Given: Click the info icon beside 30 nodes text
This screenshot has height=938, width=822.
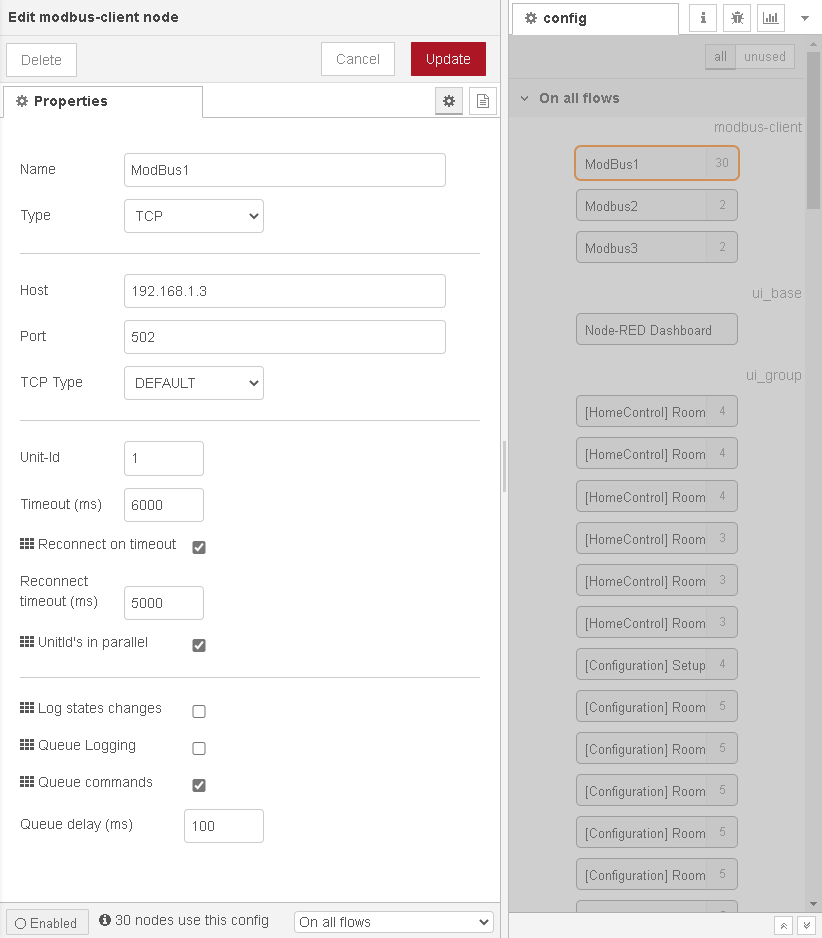Looking at the screenshot, I should point(105,920).
